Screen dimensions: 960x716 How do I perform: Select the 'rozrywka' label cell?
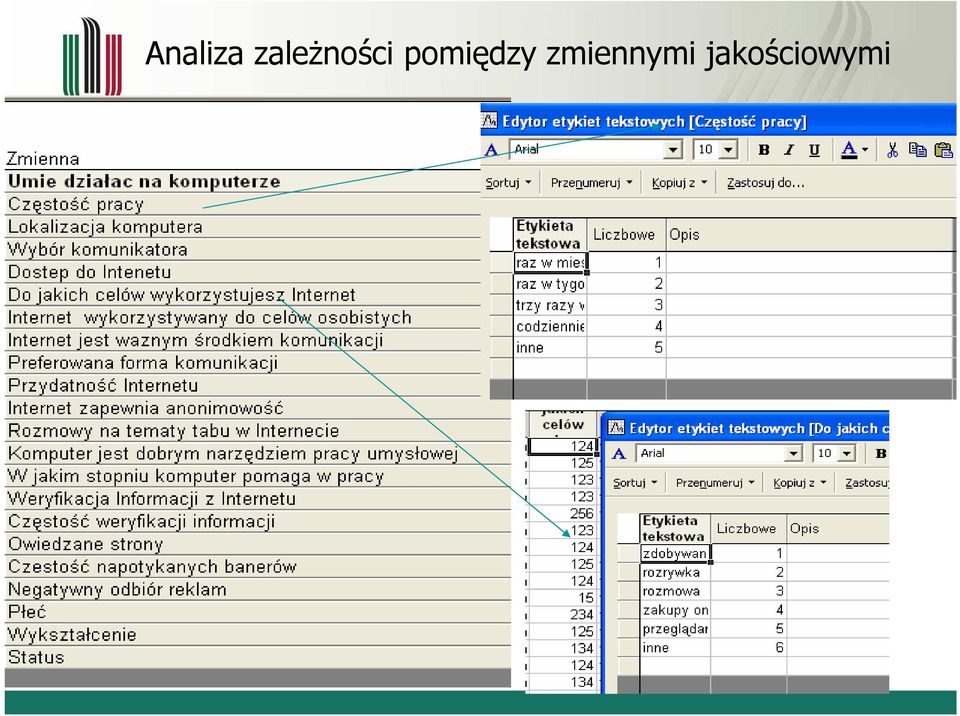pos(675,572)
